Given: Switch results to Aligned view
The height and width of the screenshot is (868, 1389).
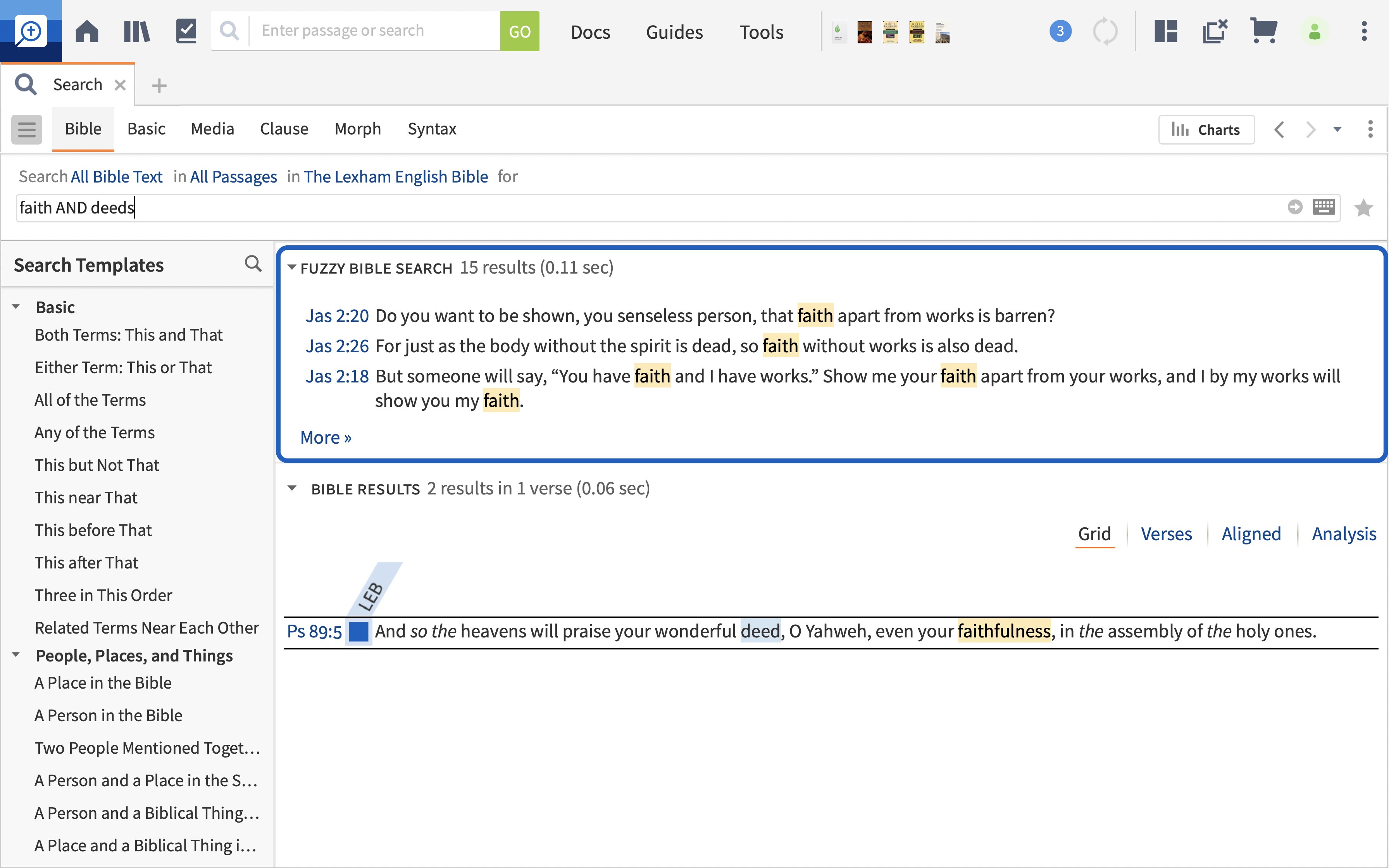Looking at the screenshot, I should pos(1251,534).
